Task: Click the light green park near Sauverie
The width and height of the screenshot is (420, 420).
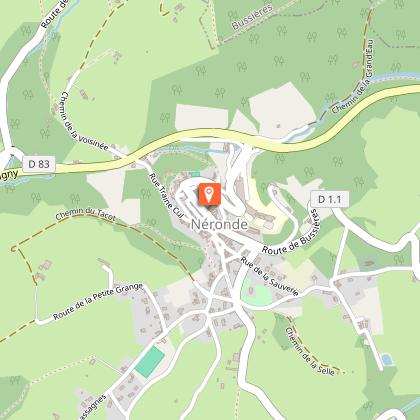Action: (257, 293)
